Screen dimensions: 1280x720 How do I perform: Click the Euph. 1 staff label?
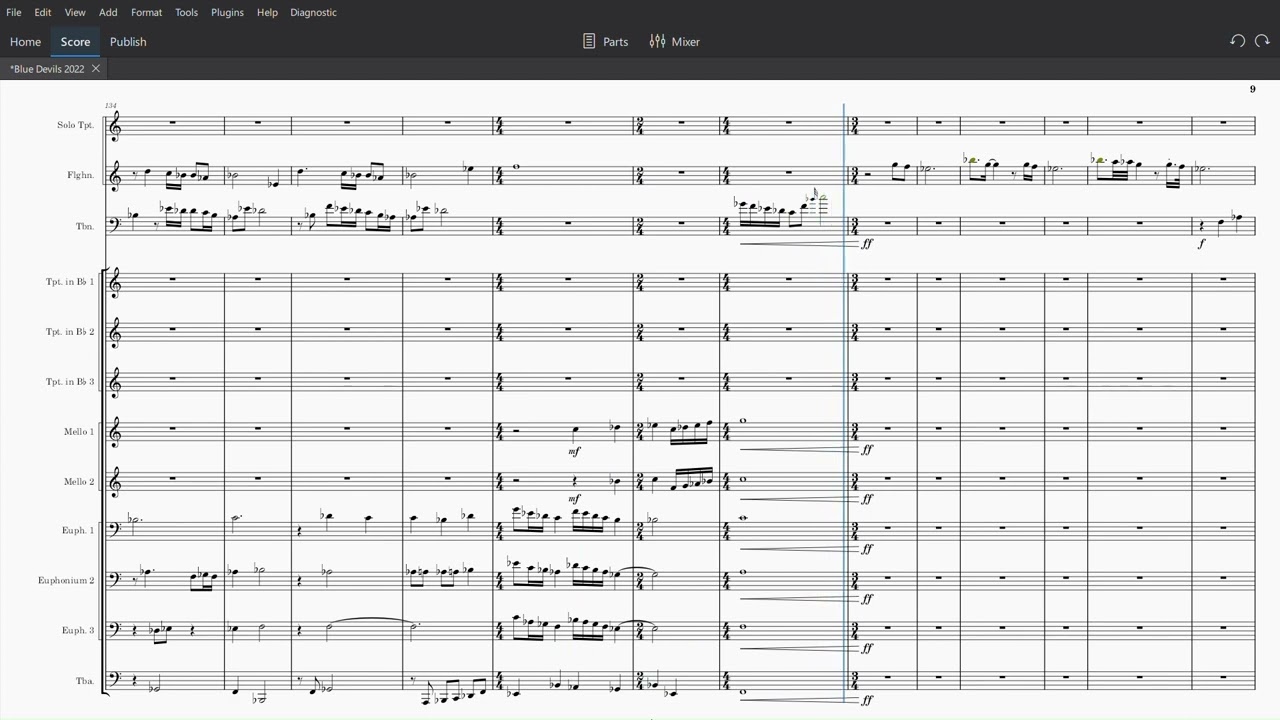(78, 530)
